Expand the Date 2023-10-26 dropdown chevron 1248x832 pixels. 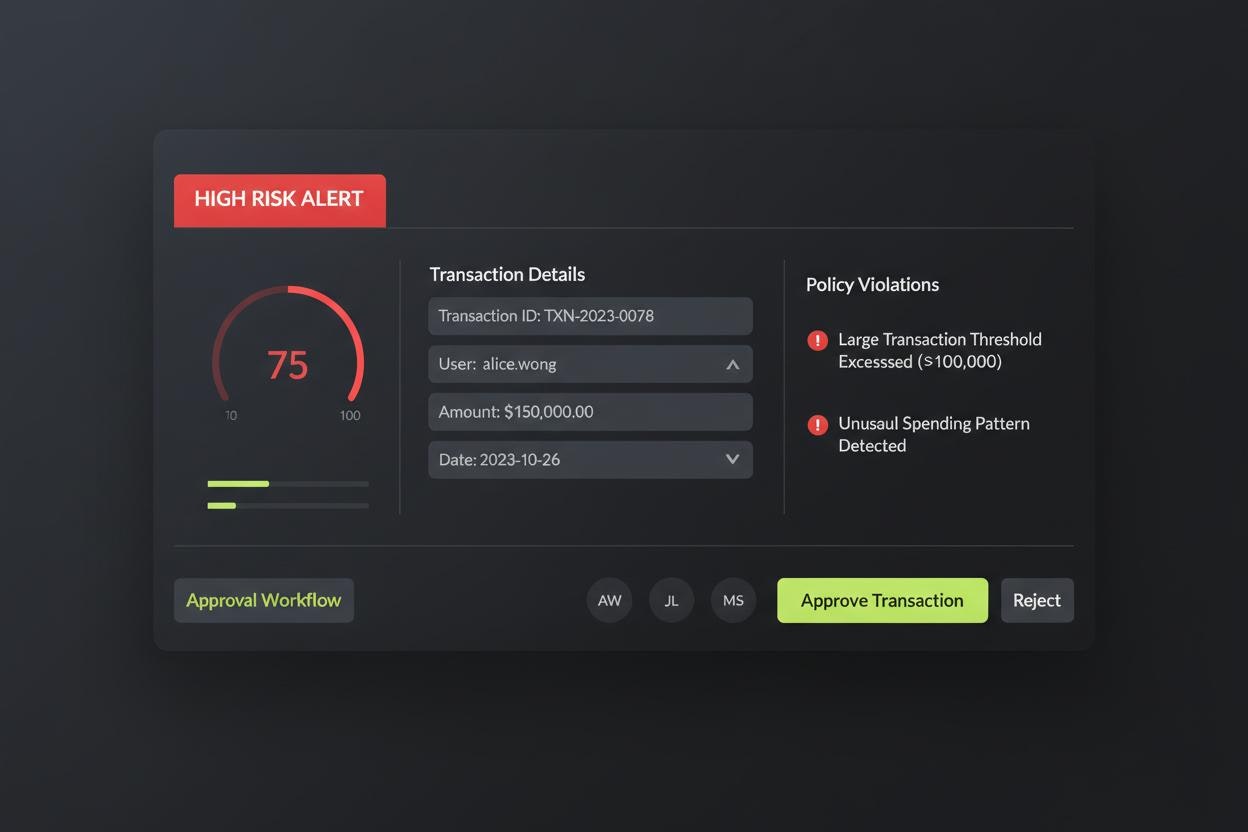732,459
